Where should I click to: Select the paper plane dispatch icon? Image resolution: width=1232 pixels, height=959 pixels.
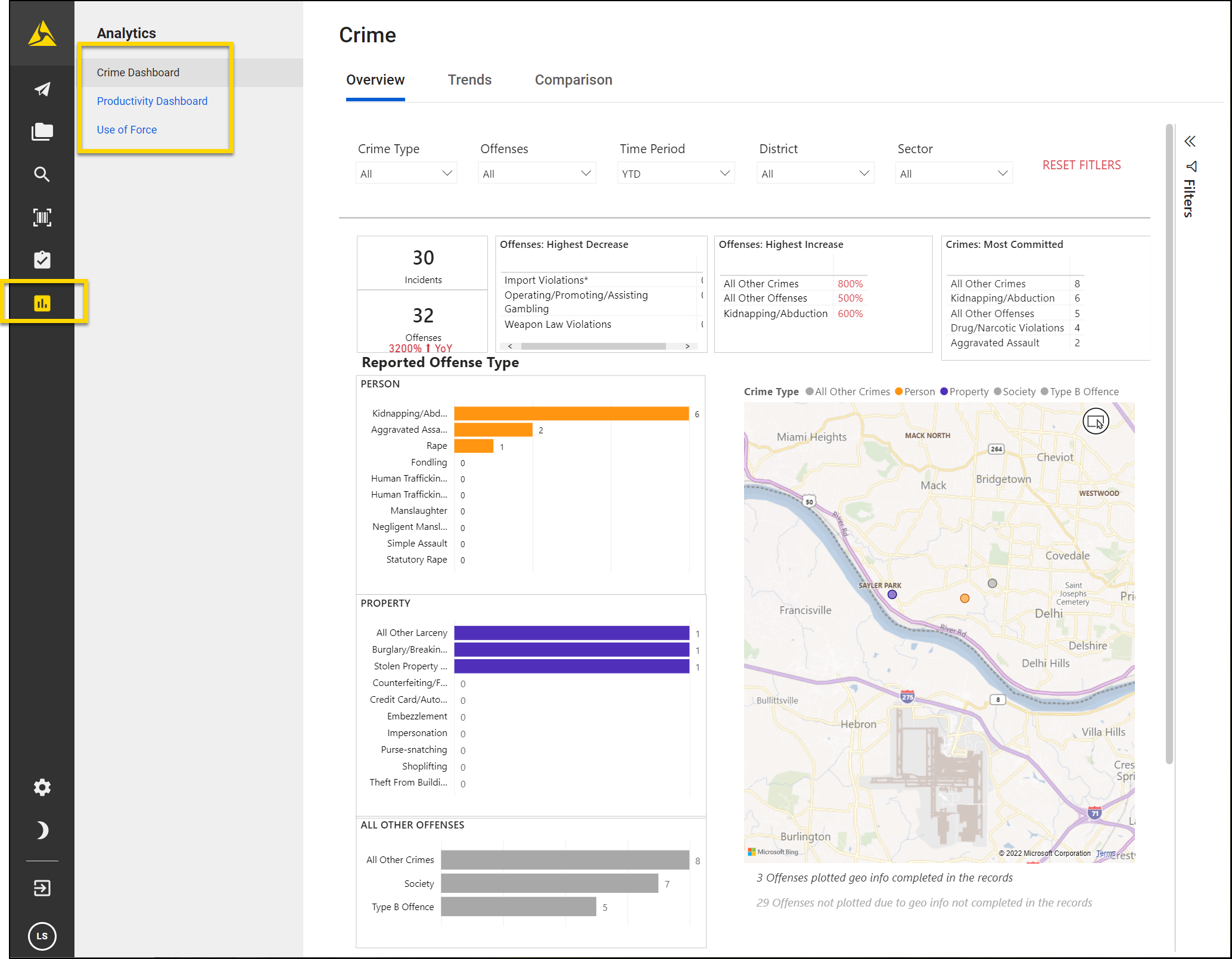point(42,89)
